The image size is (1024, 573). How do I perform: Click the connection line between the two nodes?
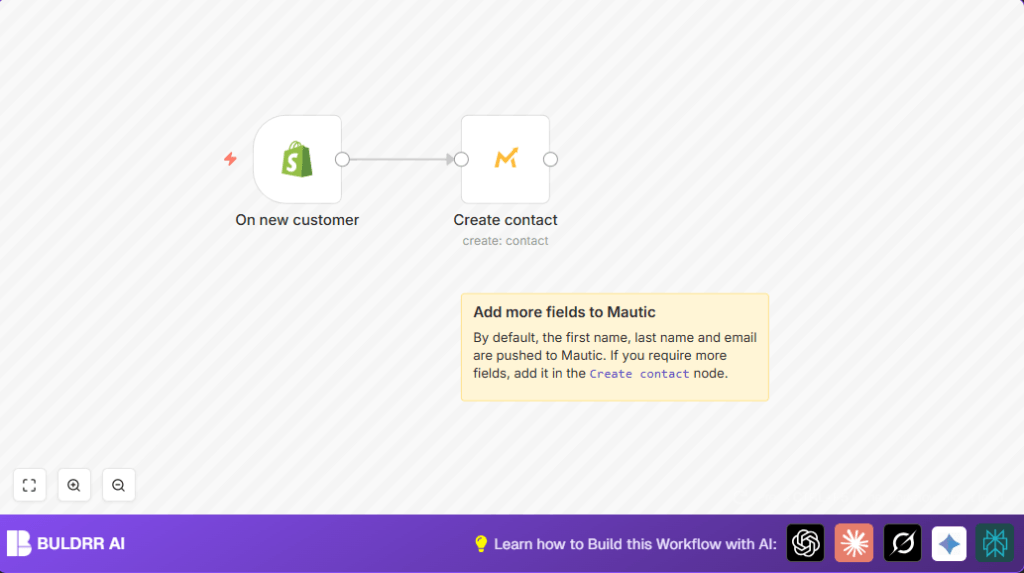coord(402,159)
